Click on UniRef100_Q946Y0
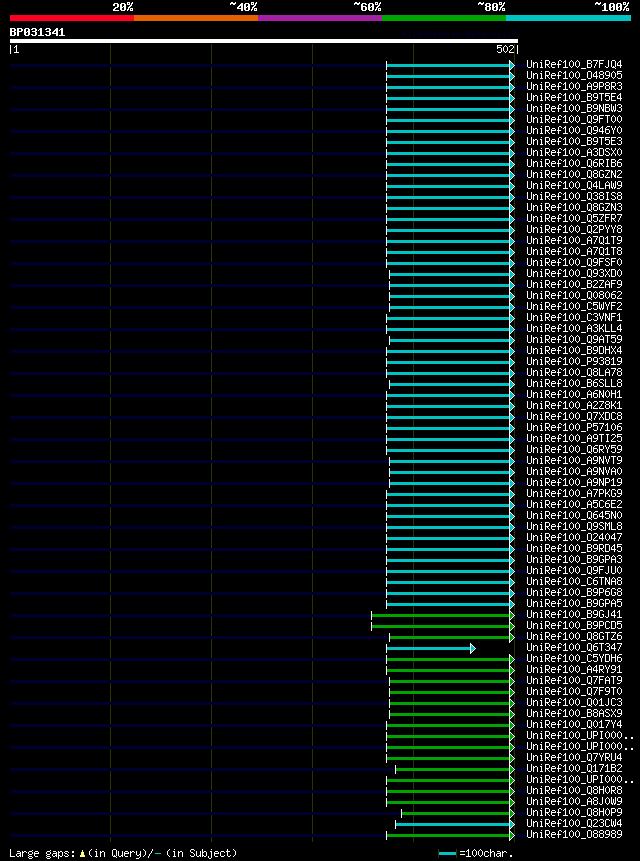640x861 pixels. pos(574,131)
